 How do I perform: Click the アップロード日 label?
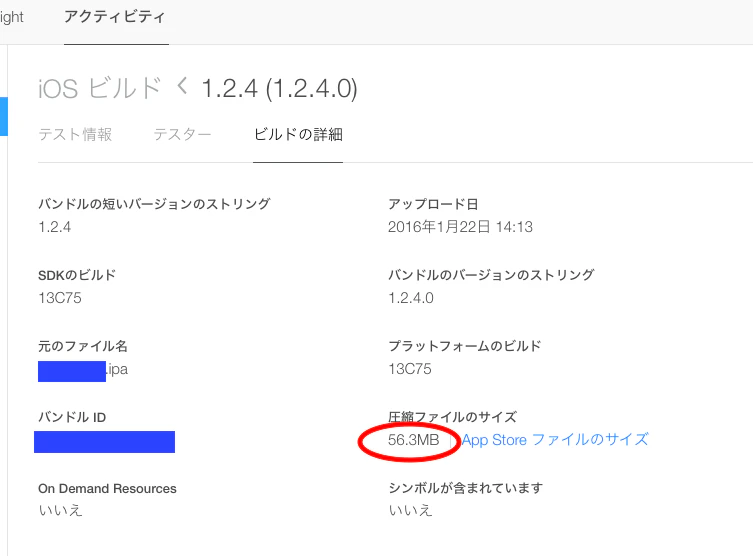(433, 204)
